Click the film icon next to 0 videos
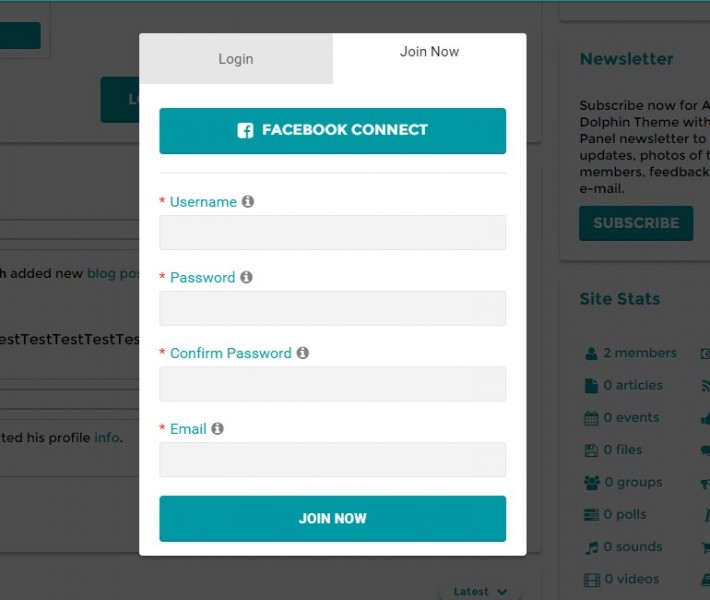The height and width of the screenshot is (600, 710). [x=592, y=580]
